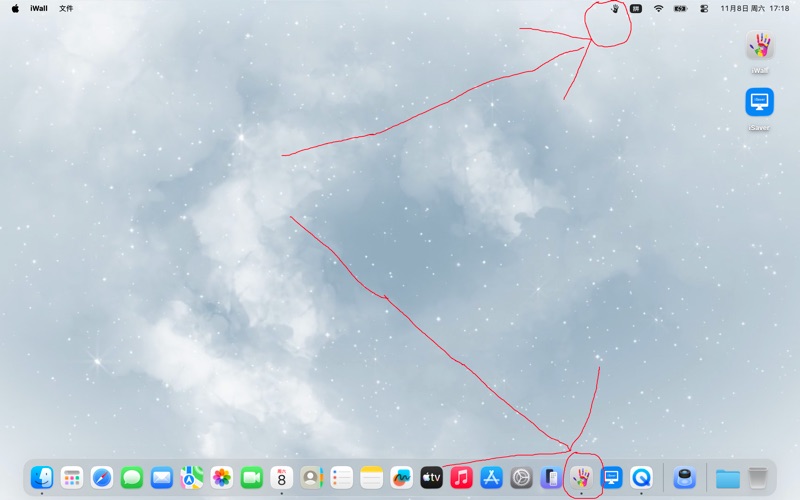Open the iWall app from the Dock
Image resolution: width=800 pixels, height=500 pixels.
pos(582,478)
